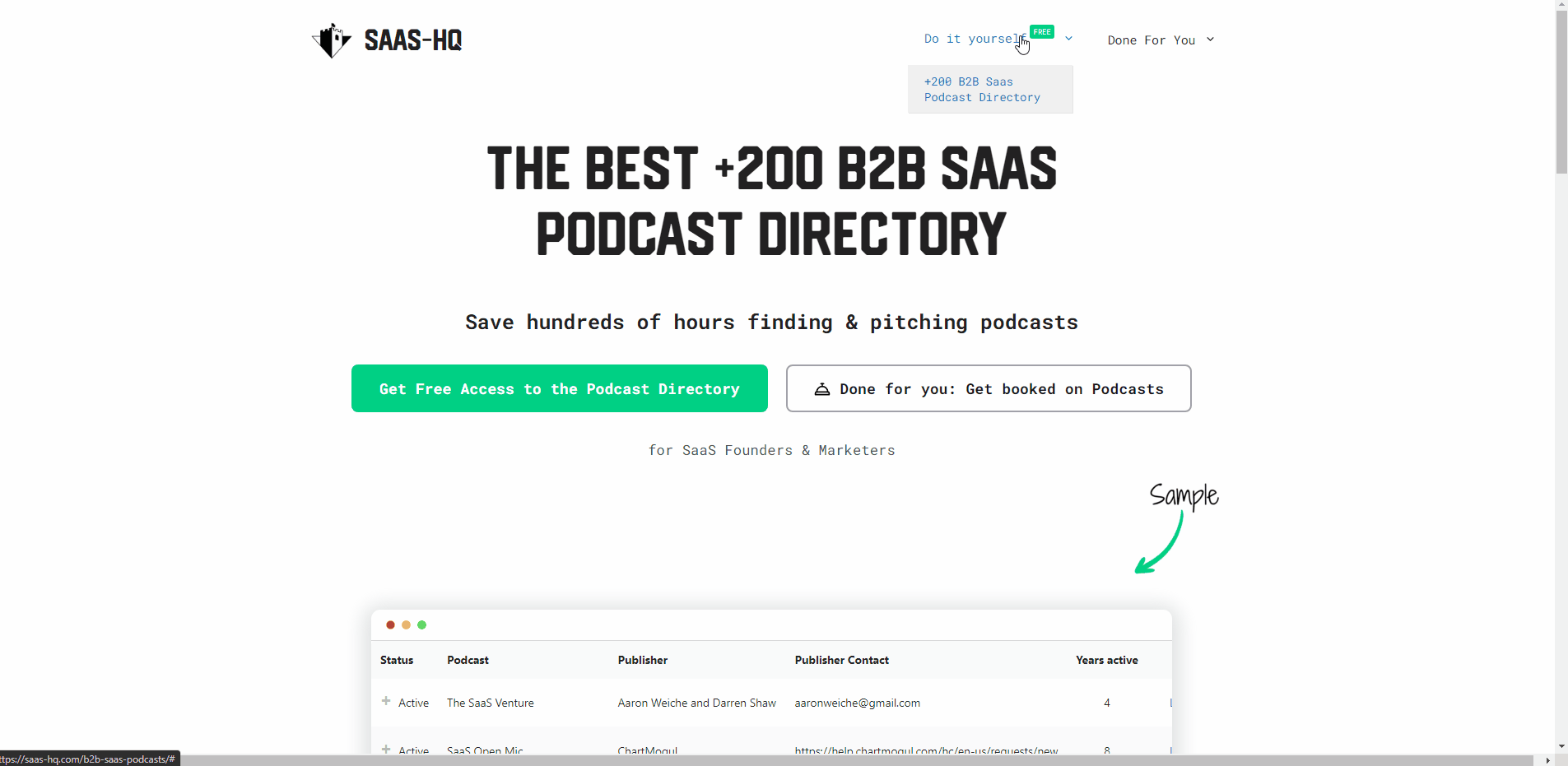This screenshot has width=1568, height=766.
Task: Click the ChartMogul help request URL
Action: pos(925,750)
